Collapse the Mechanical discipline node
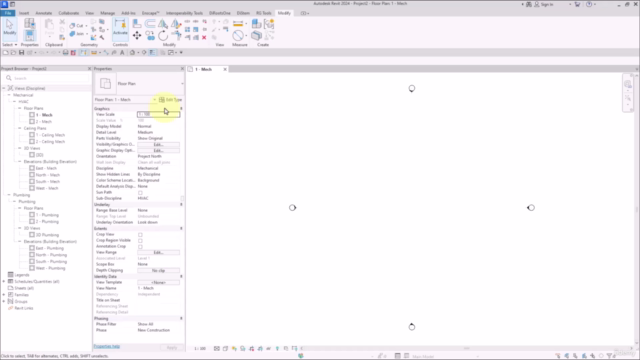The image size is (640, 360). click(x=9, y=95)
